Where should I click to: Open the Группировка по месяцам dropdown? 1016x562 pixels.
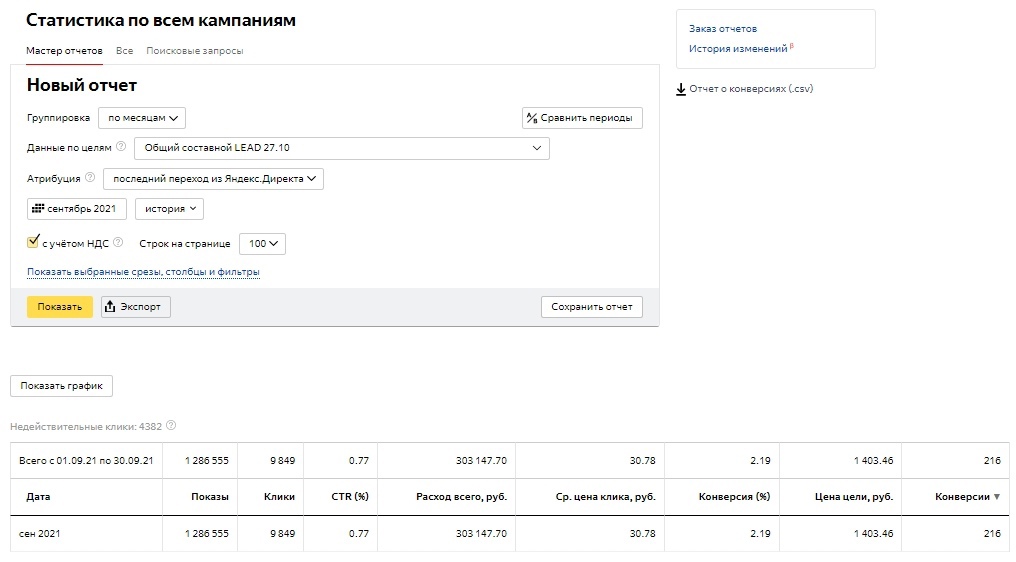pyautogui.click(x=142, y=118)
